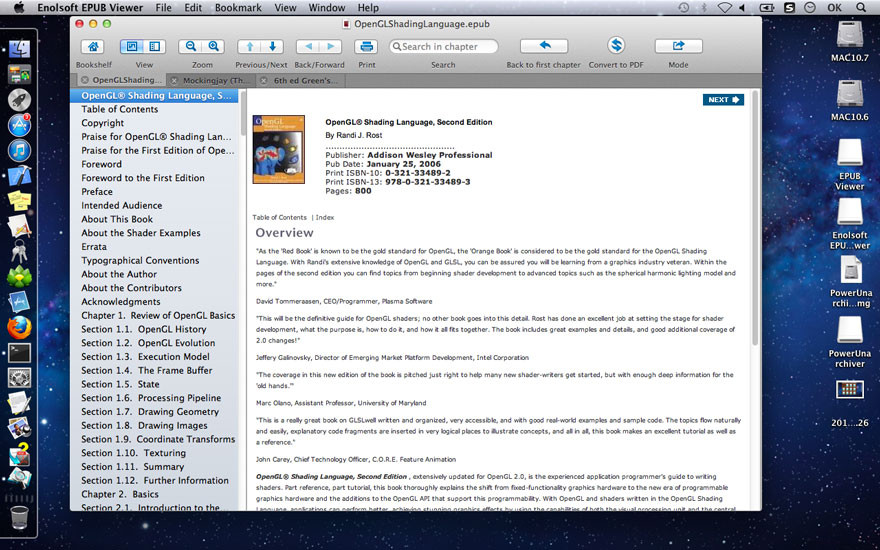The height and width of the screenshot is (550, 880).
Task: Zoom in with the plus magnifier
Action: pyautogui.click(x=213, y=47)
